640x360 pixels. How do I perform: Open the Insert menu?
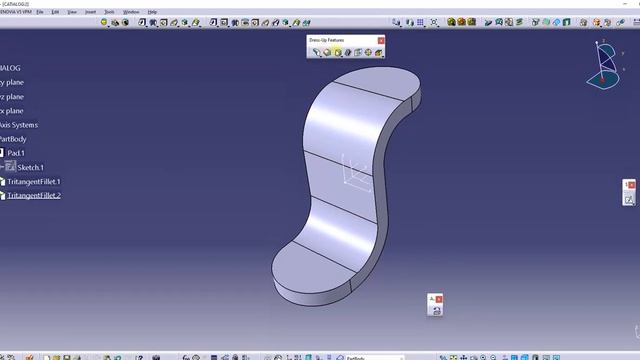coord(90,12)
